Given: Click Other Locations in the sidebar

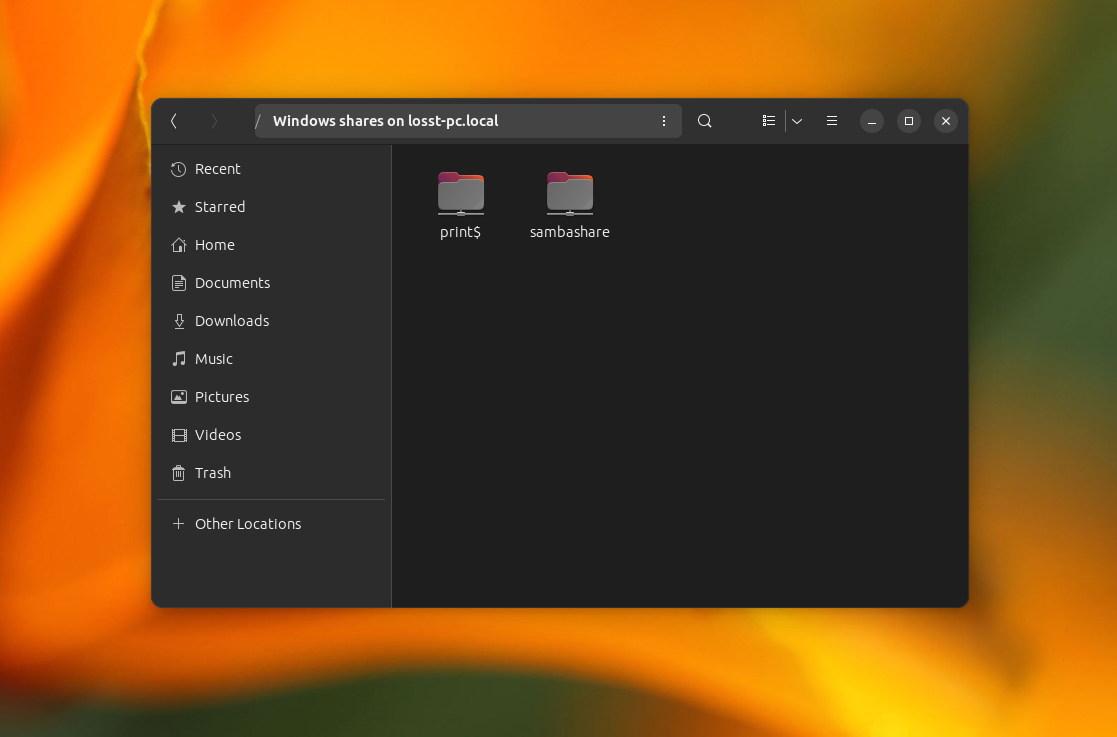Looking at the screenshot, I should coord(247,524).
